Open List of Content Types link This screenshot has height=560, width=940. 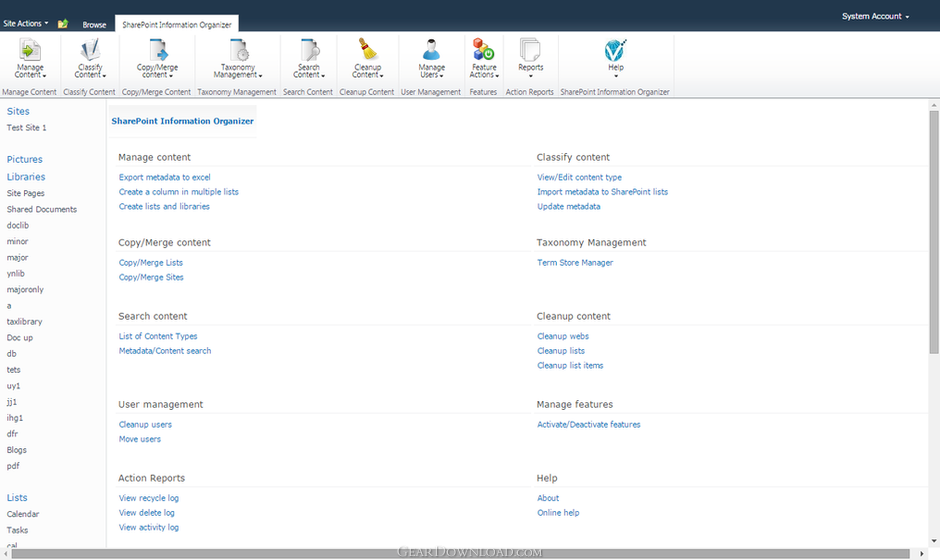[158, 336]
